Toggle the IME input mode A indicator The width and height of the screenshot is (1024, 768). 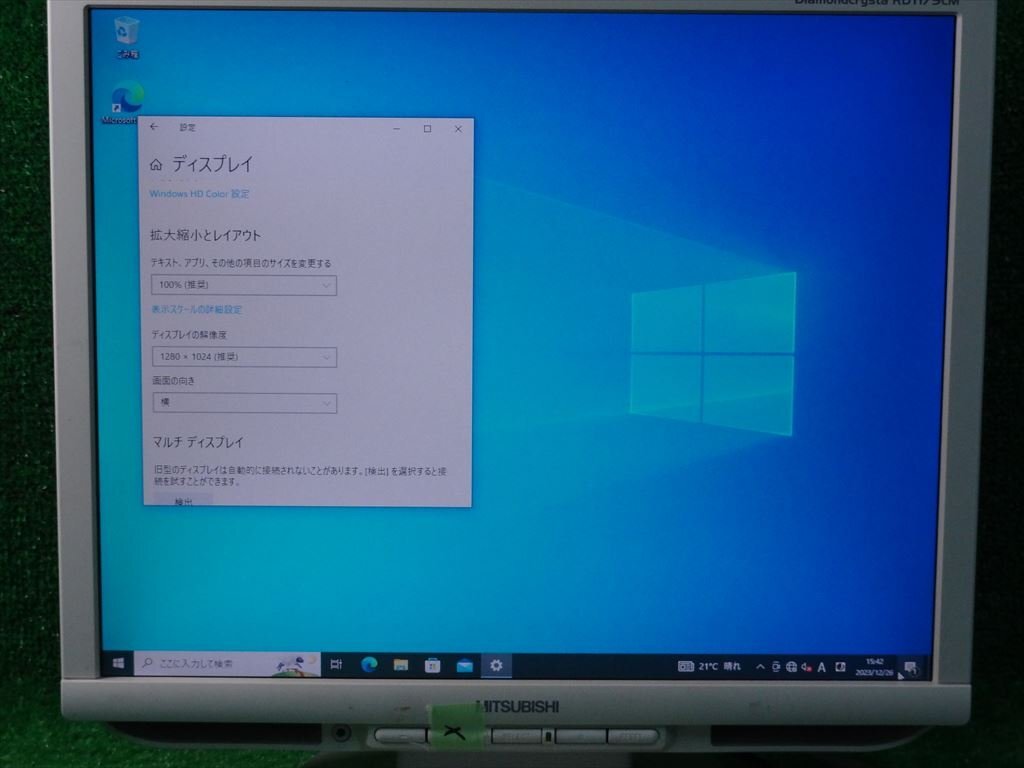(822, 667)
